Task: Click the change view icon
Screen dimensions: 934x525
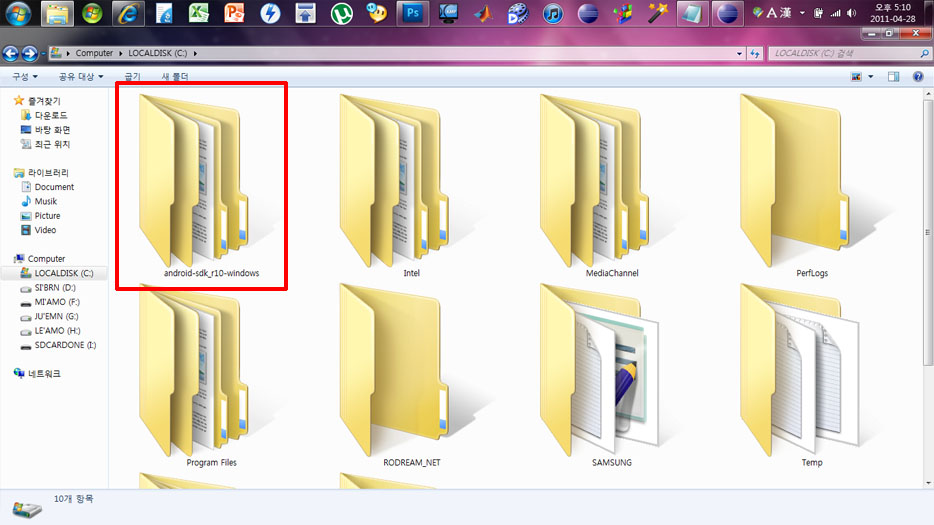Action: coord(856,76)
